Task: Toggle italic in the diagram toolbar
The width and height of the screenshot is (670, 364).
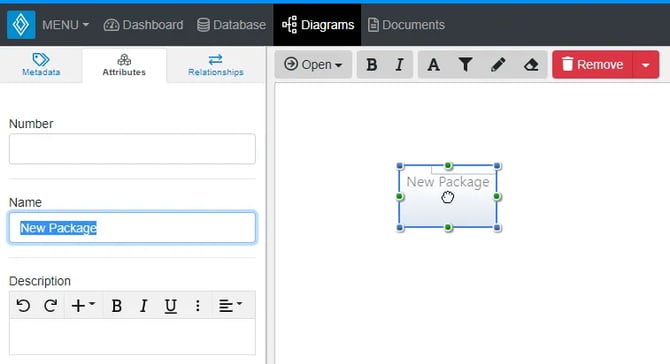Action: [x=399, y=65]
